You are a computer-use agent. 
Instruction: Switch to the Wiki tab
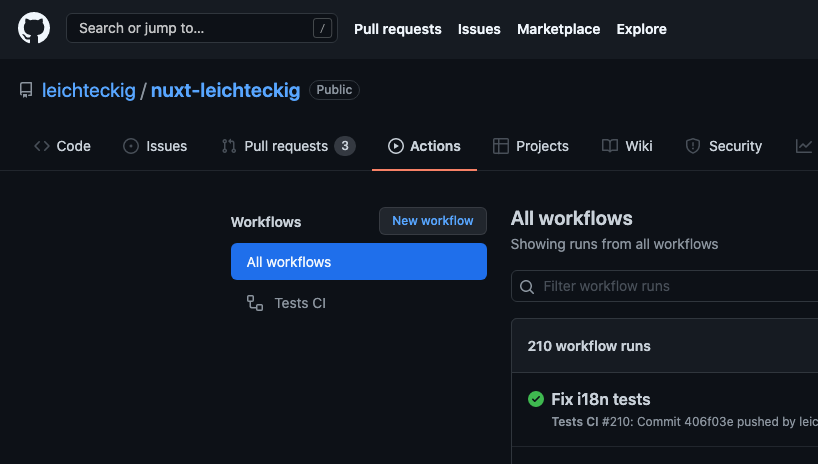[627, 146]
